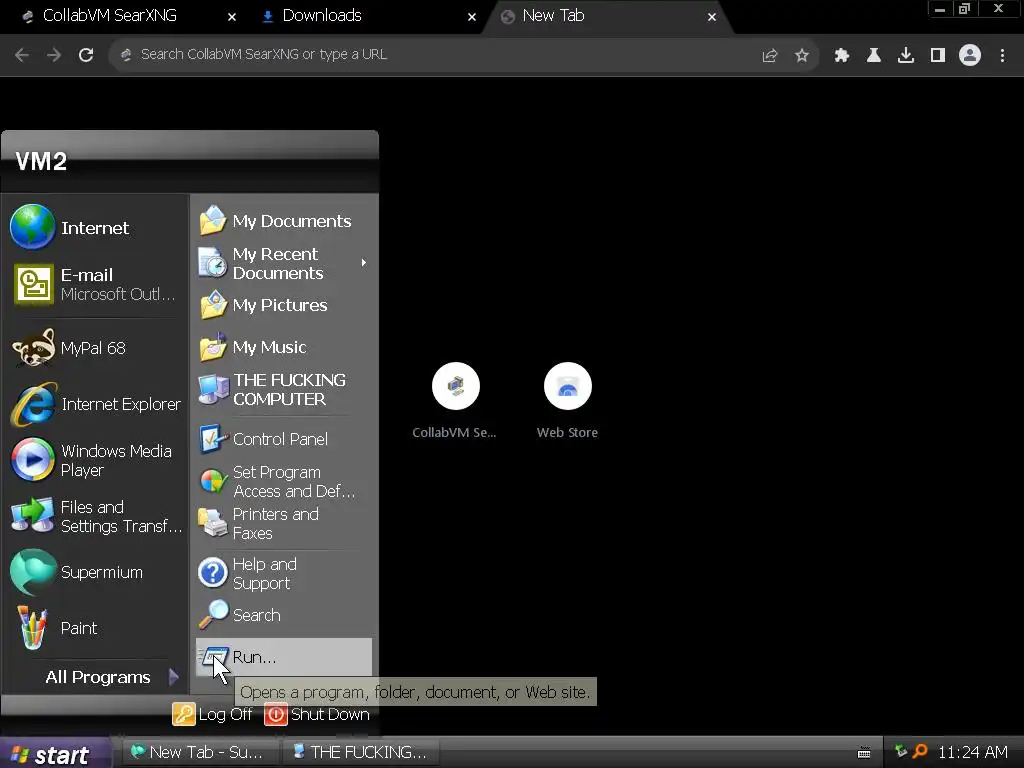Expand My Recent Documents submenu arrow

(364, 263)
